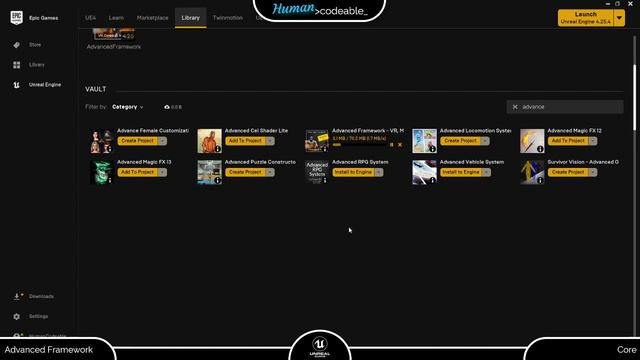Create Project from Survivor Vision
This screenshot has height=360, width=640.
568,172
